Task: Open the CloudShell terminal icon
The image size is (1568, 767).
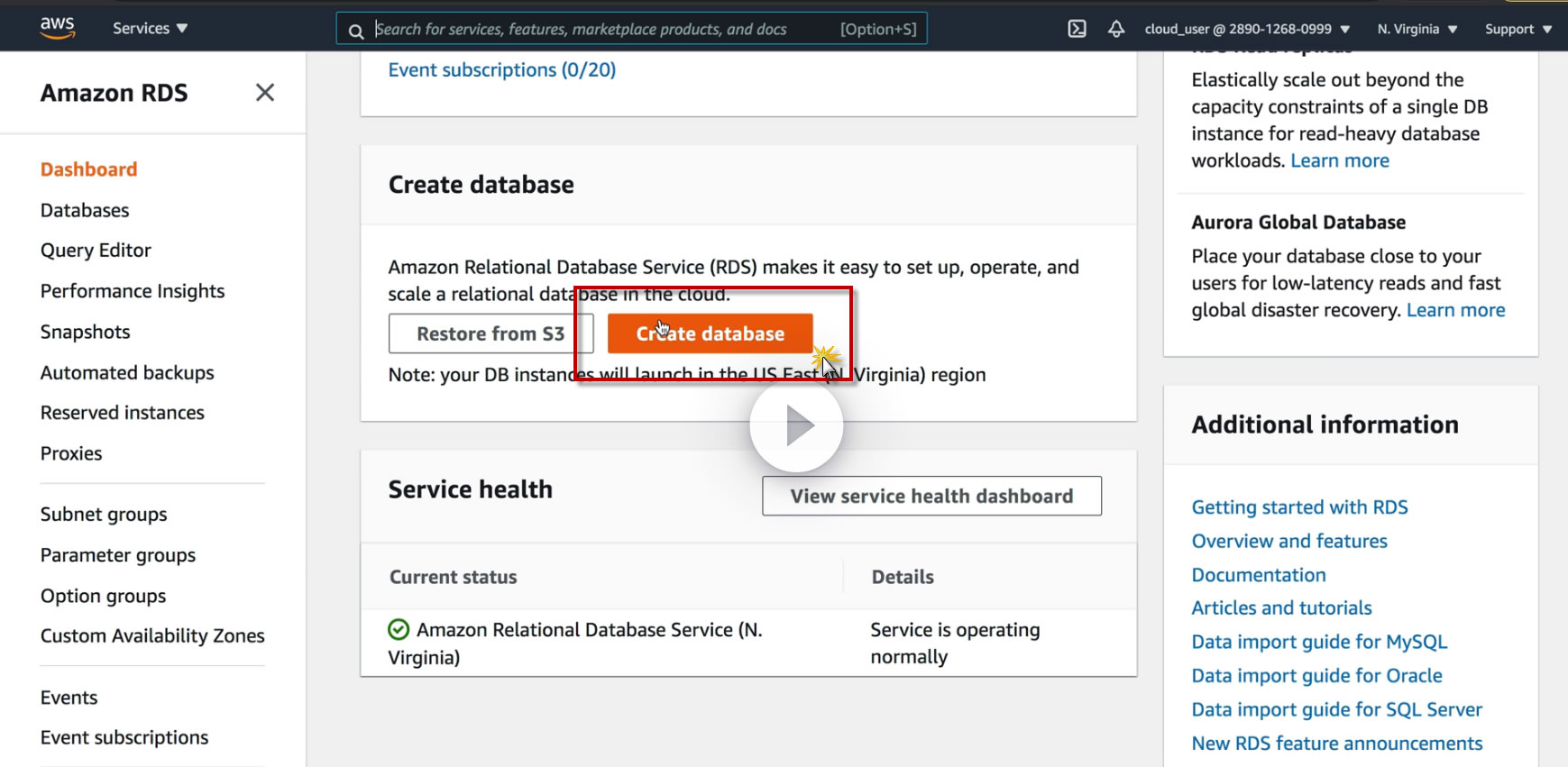Action: [1077, 29]
